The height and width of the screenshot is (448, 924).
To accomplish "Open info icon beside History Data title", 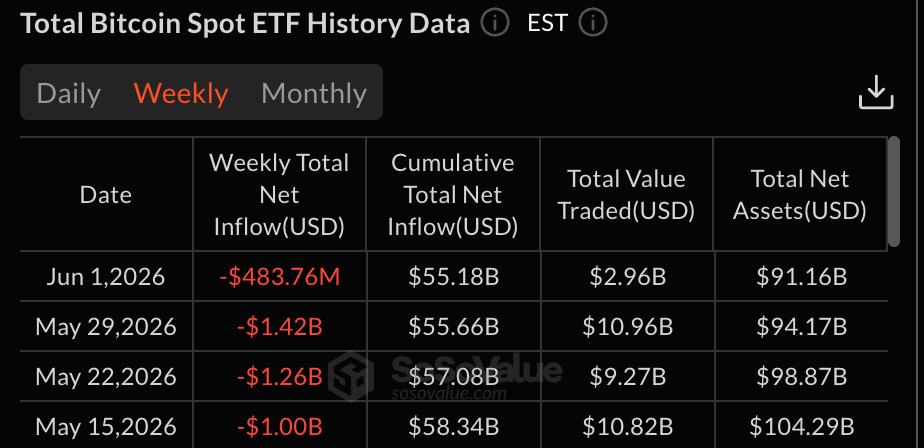I will (x=494, y=24).
